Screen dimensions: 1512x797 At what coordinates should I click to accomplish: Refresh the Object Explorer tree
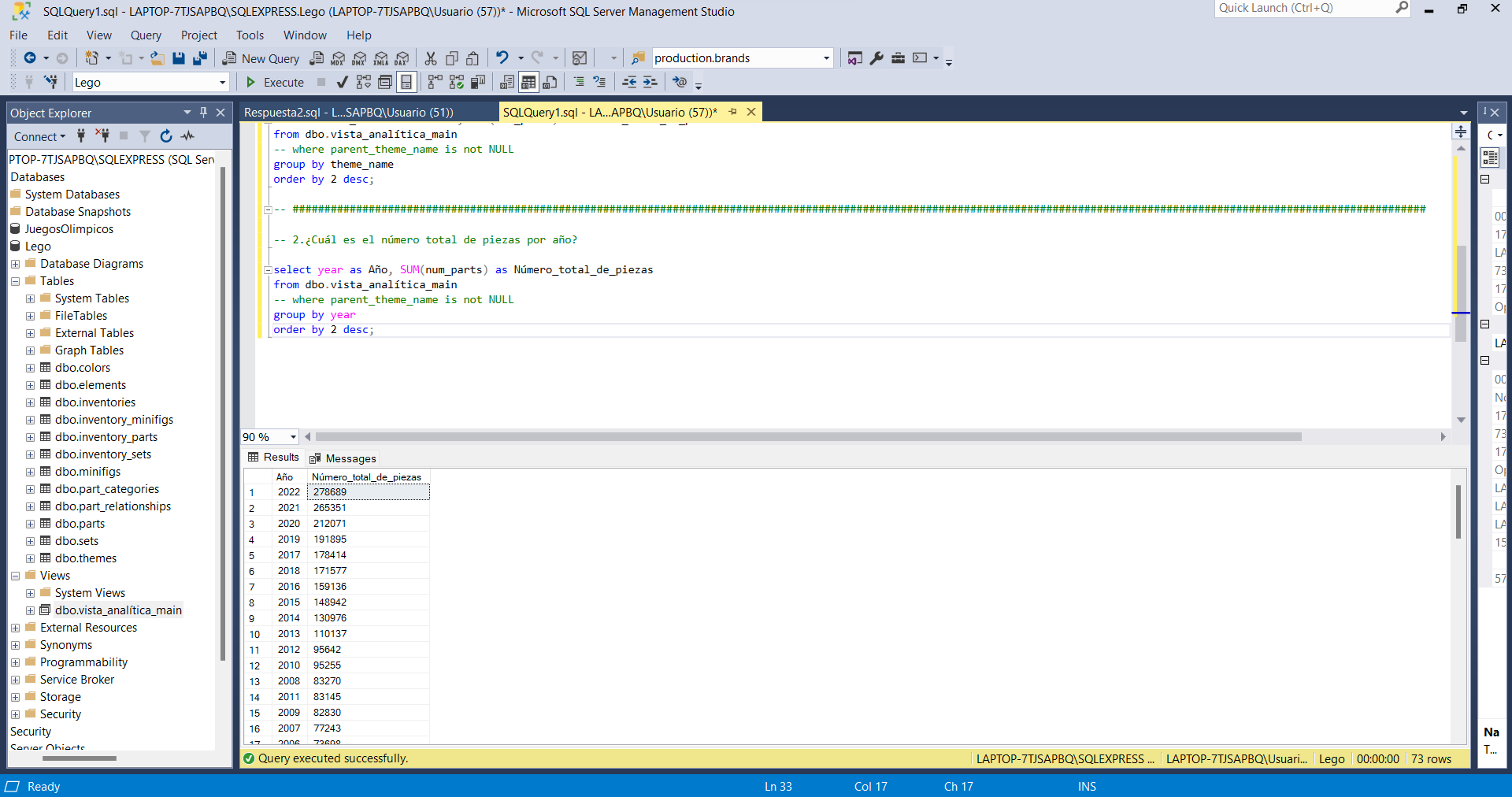(166, 136)
